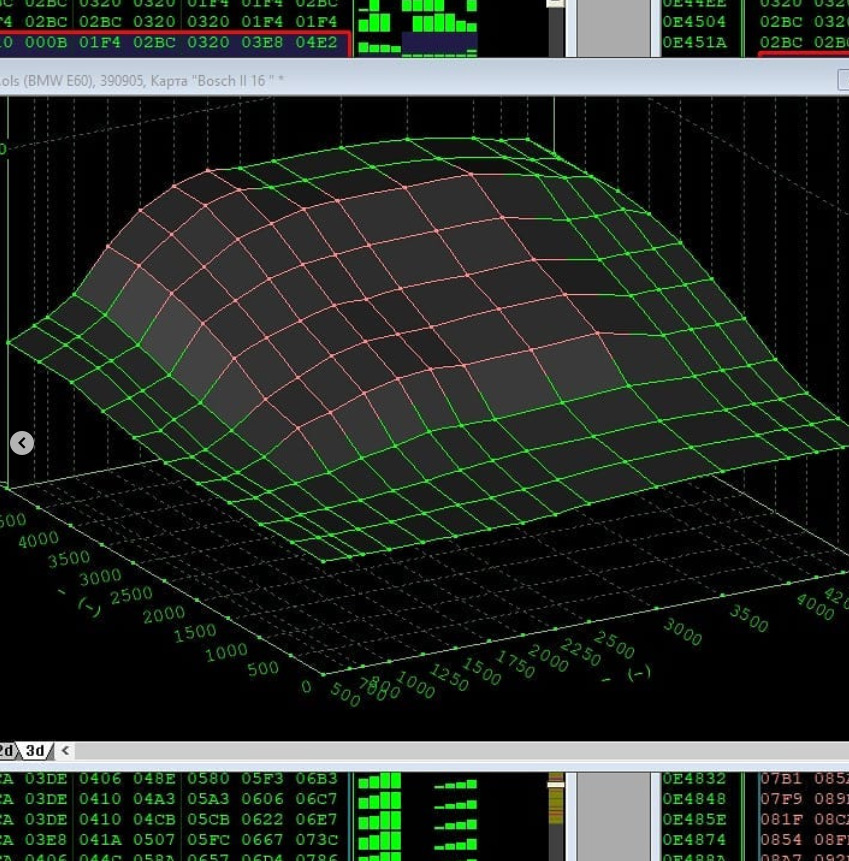Select address 0E451A in the top list

tap(694, 42)
